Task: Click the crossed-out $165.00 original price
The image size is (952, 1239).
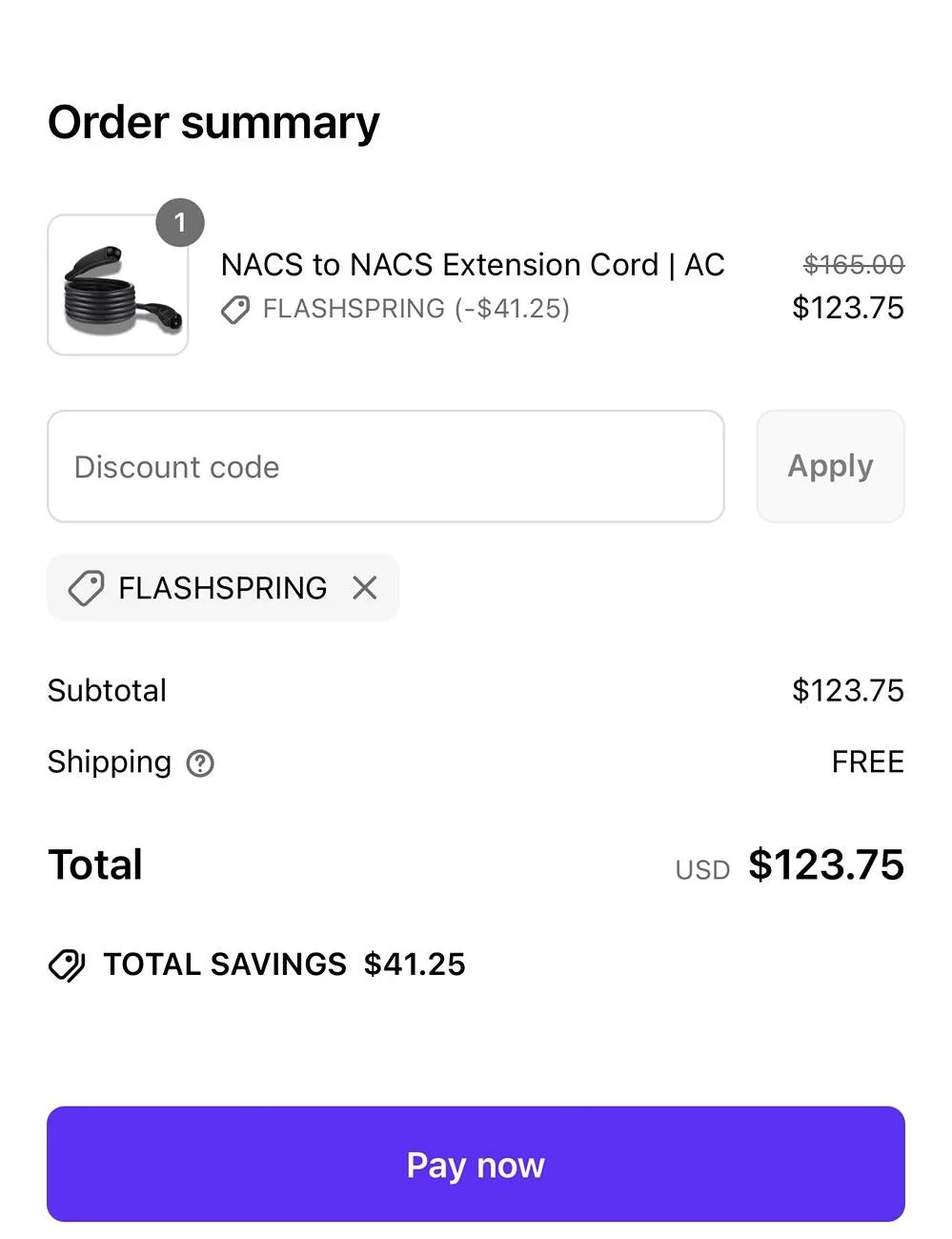Action: pyautogui.click(x=853, y=264)
